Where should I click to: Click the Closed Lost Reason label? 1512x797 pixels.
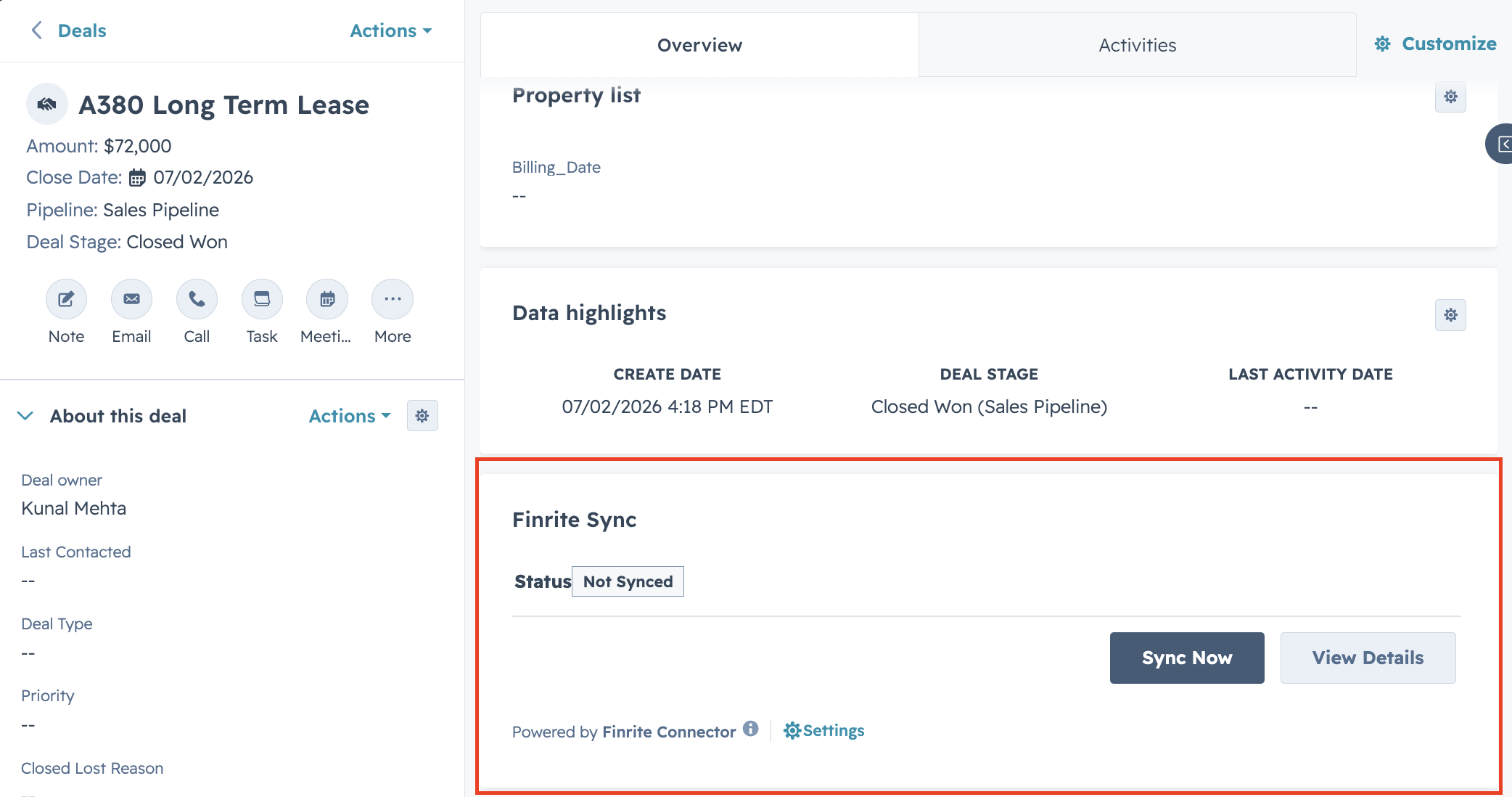click(92, 768)
